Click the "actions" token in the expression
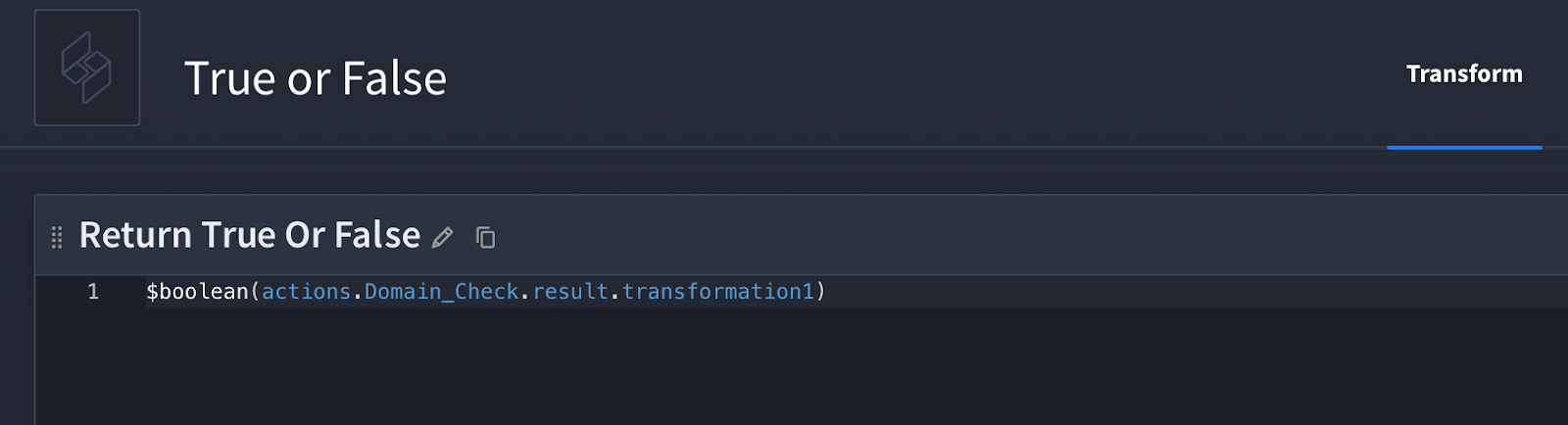Screen dimensions: 1568x425 pyautogui.click(x=306, y=292)
